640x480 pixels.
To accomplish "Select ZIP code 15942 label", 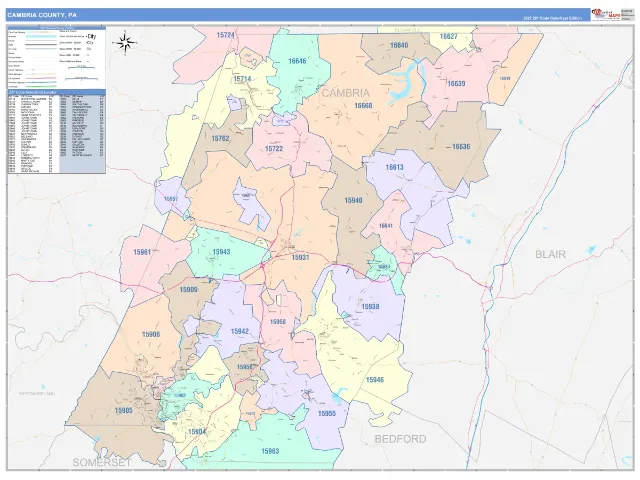I will coord(240,331).
